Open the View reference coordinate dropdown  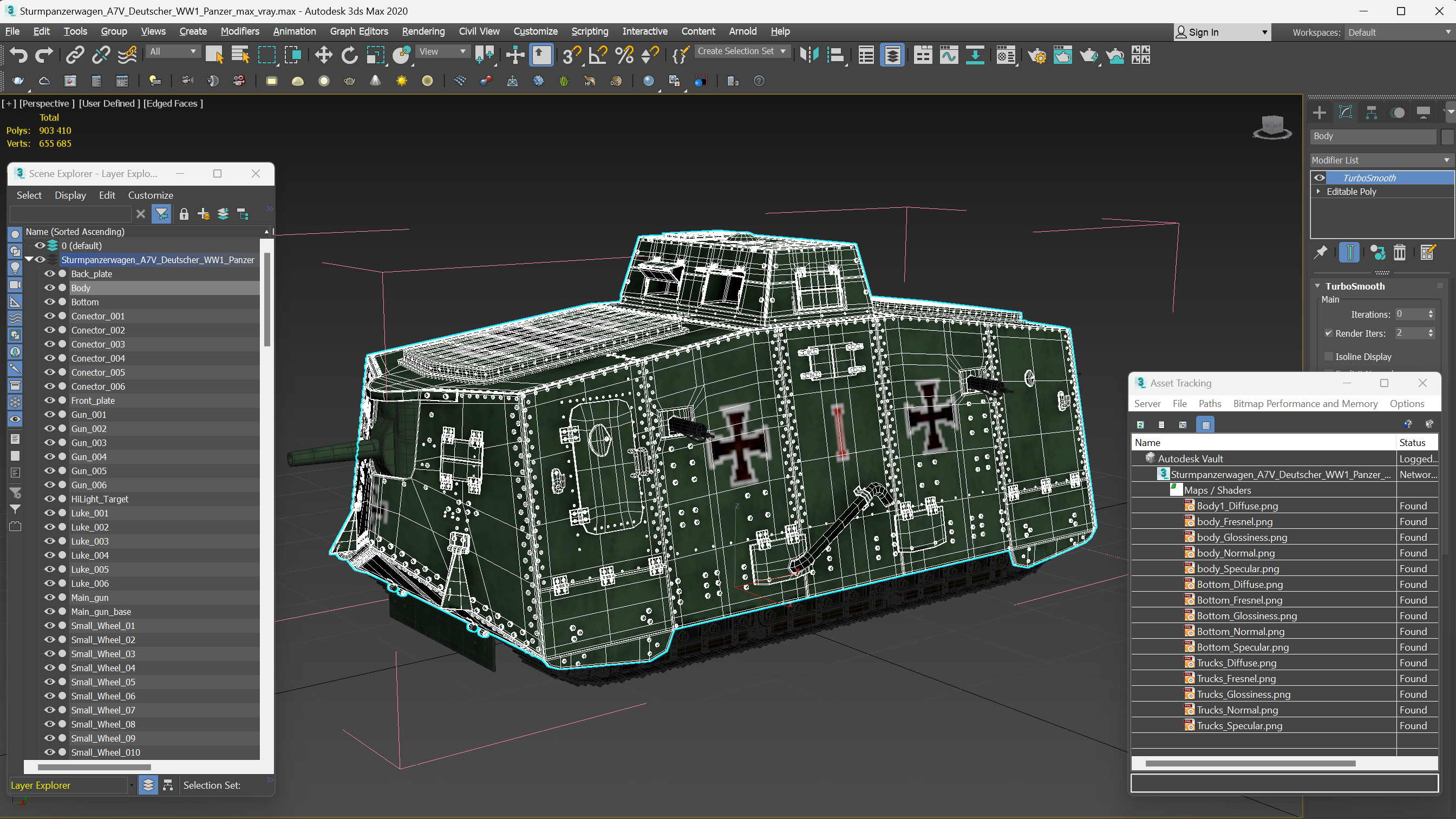[442, 51]
